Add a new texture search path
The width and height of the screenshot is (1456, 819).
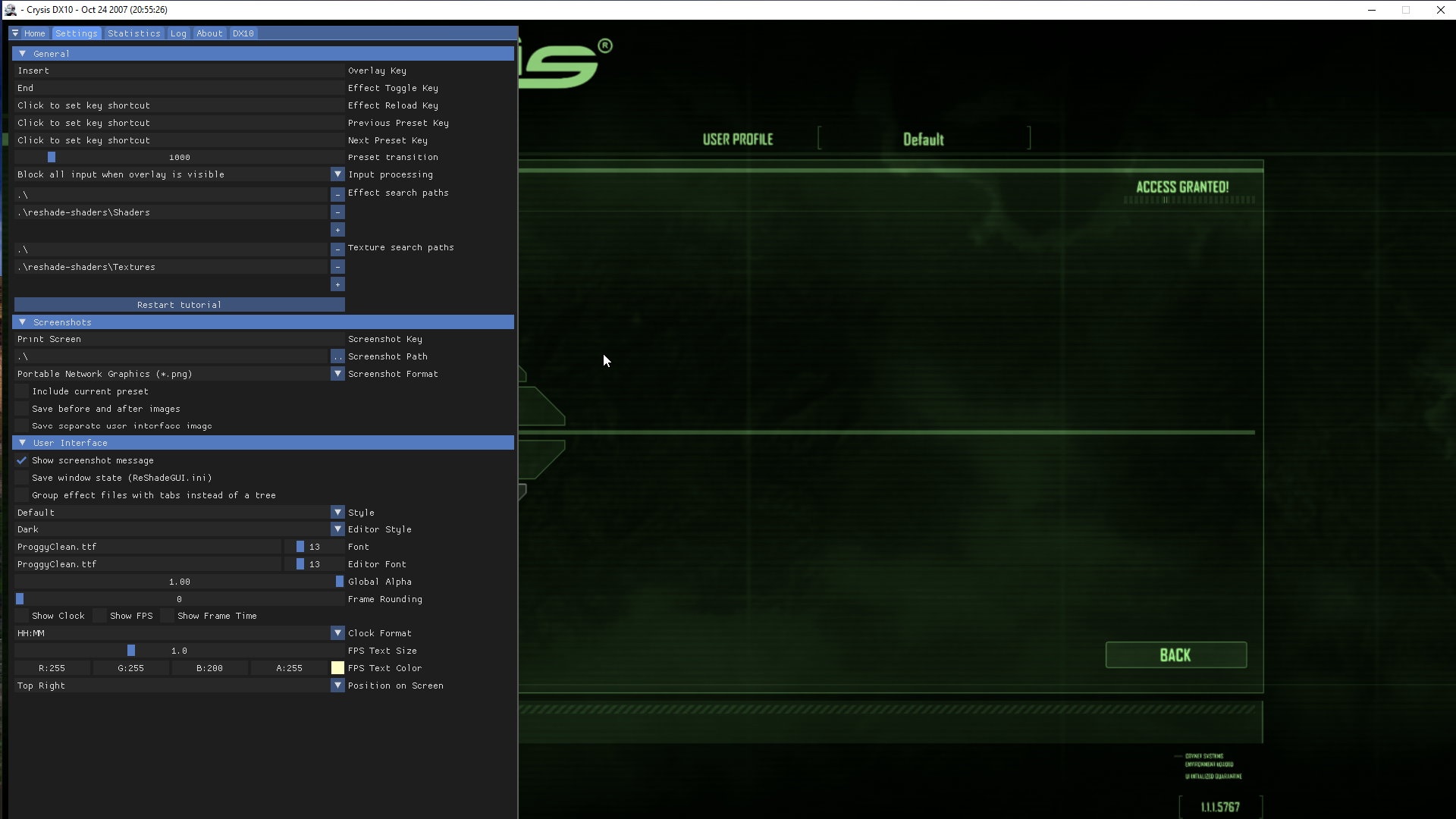(337, 284)
